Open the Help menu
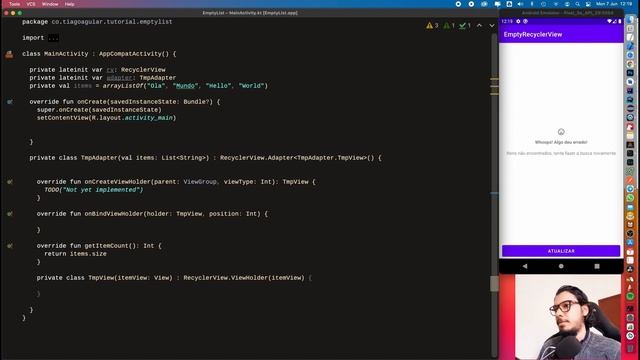Viewport: 640px width, 360px height. click(70, 4)
